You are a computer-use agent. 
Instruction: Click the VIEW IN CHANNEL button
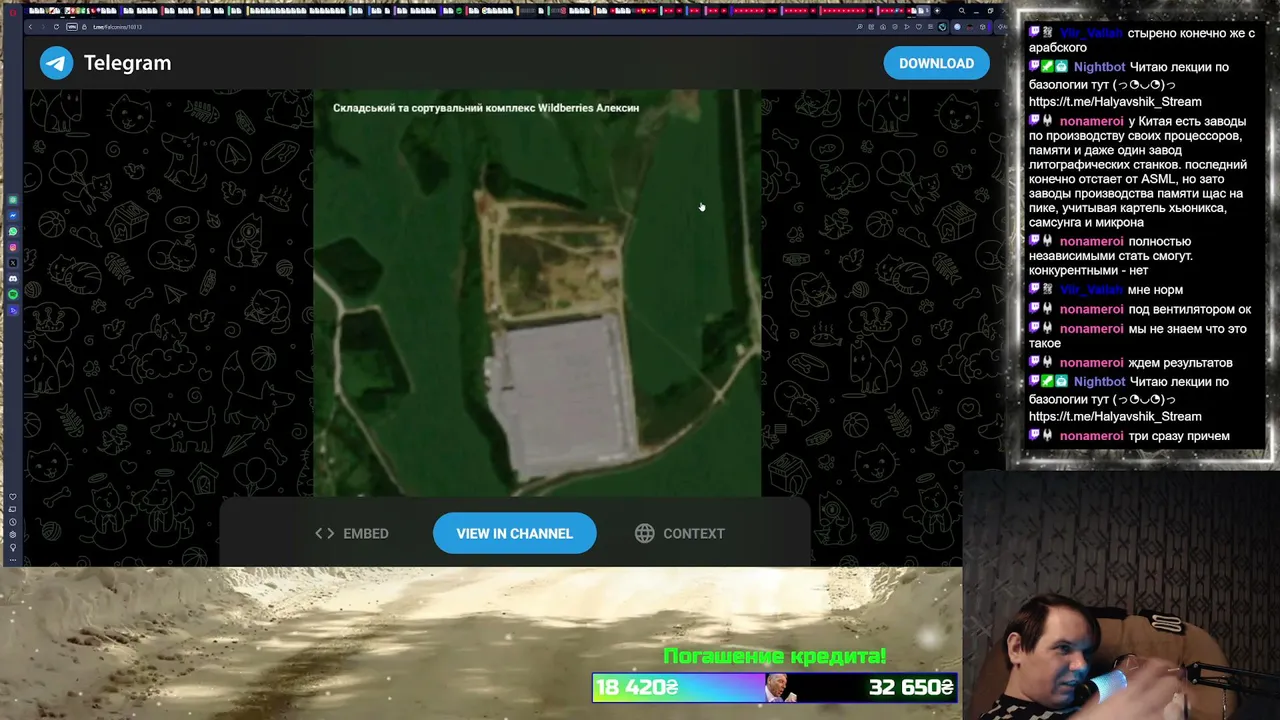(515, 534)
